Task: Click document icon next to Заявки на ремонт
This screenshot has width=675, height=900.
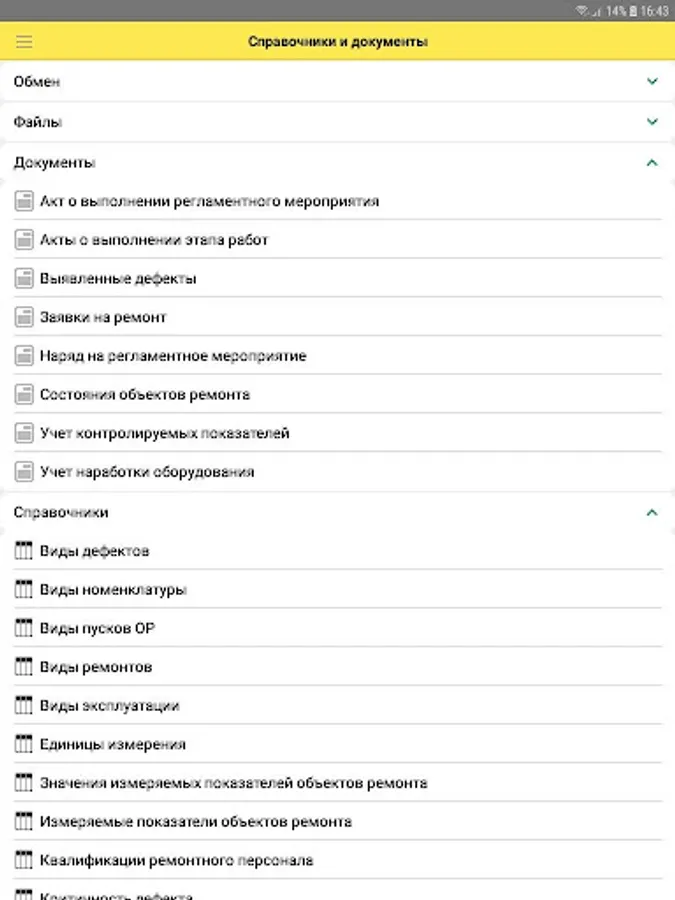Action: coord(24,318)
